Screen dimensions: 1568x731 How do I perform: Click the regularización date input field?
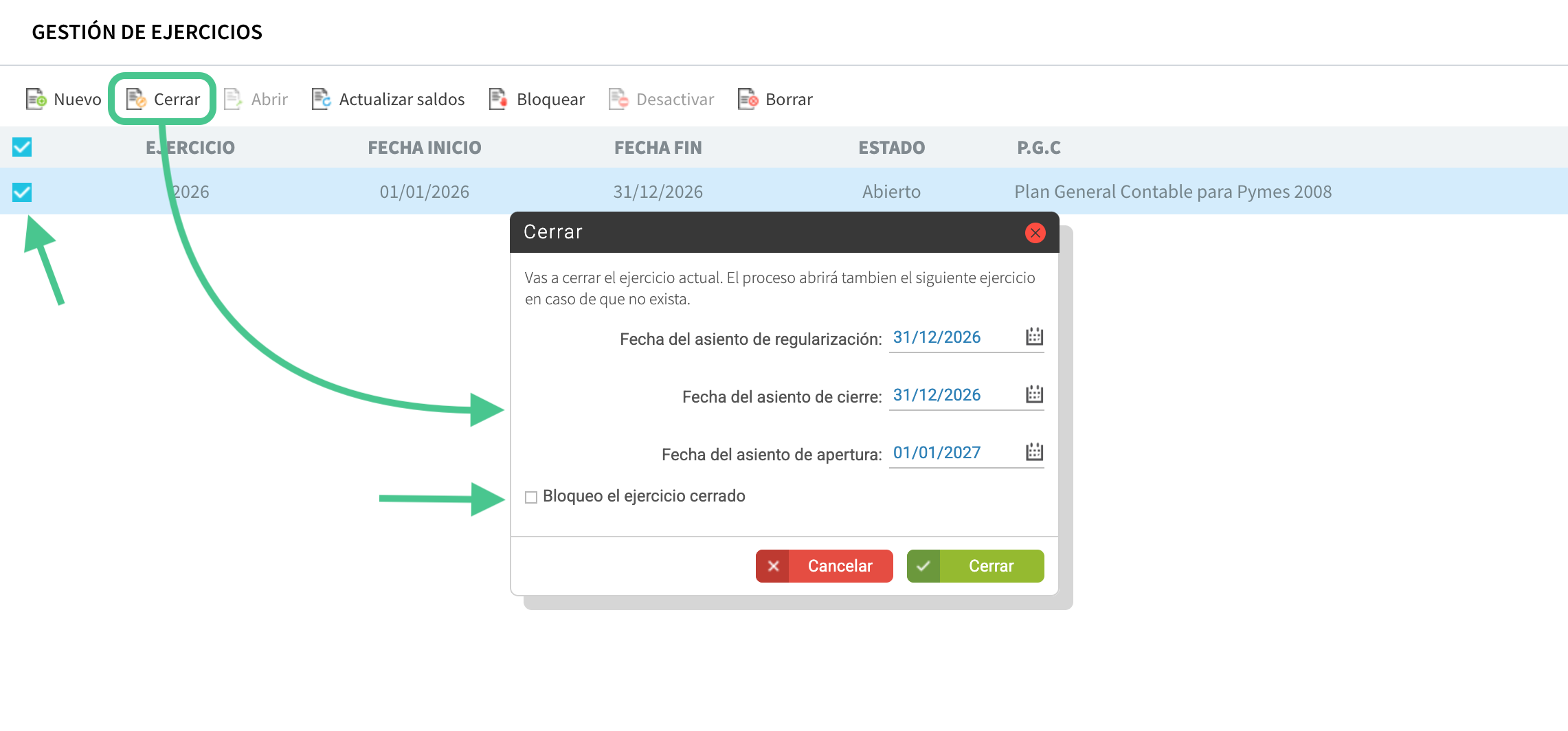coord(952,337)
